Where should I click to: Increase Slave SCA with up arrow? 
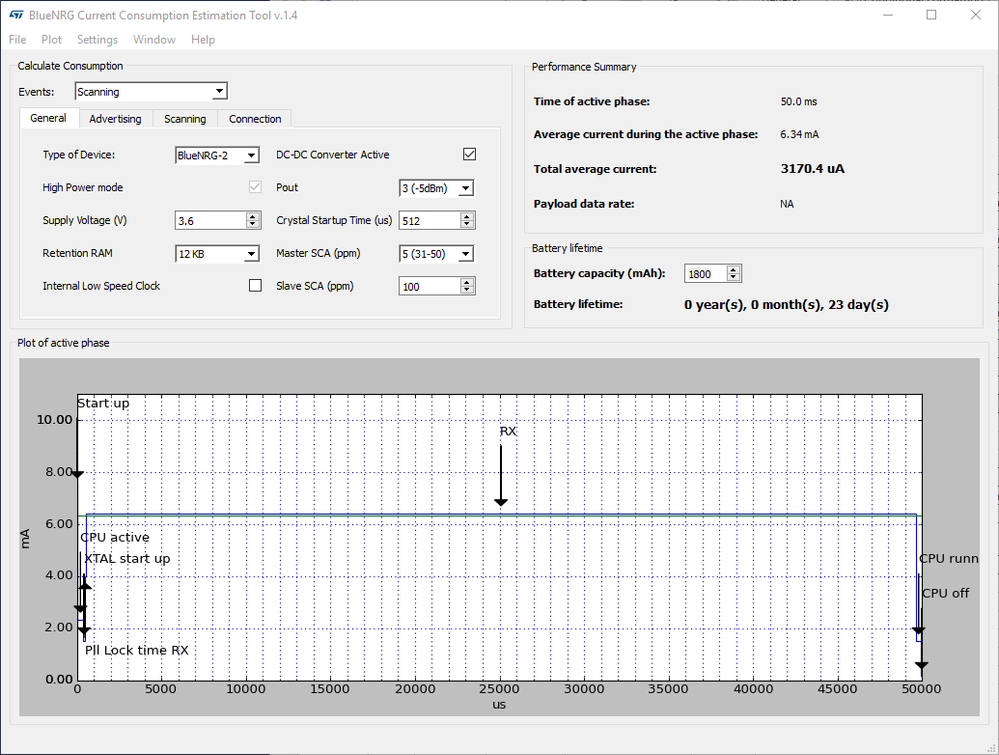467,282
